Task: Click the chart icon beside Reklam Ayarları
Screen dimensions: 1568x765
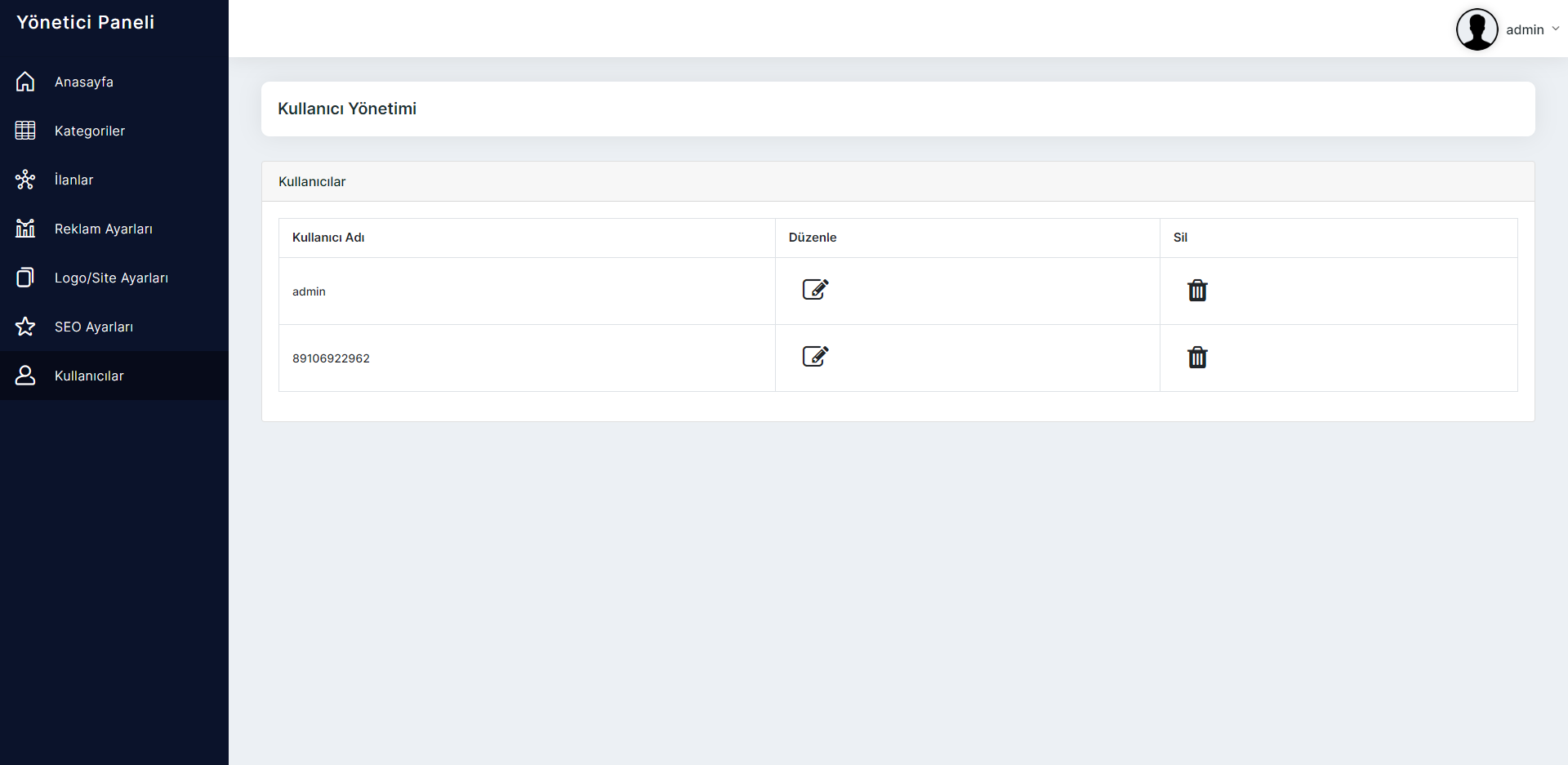Action: point(25,229)
